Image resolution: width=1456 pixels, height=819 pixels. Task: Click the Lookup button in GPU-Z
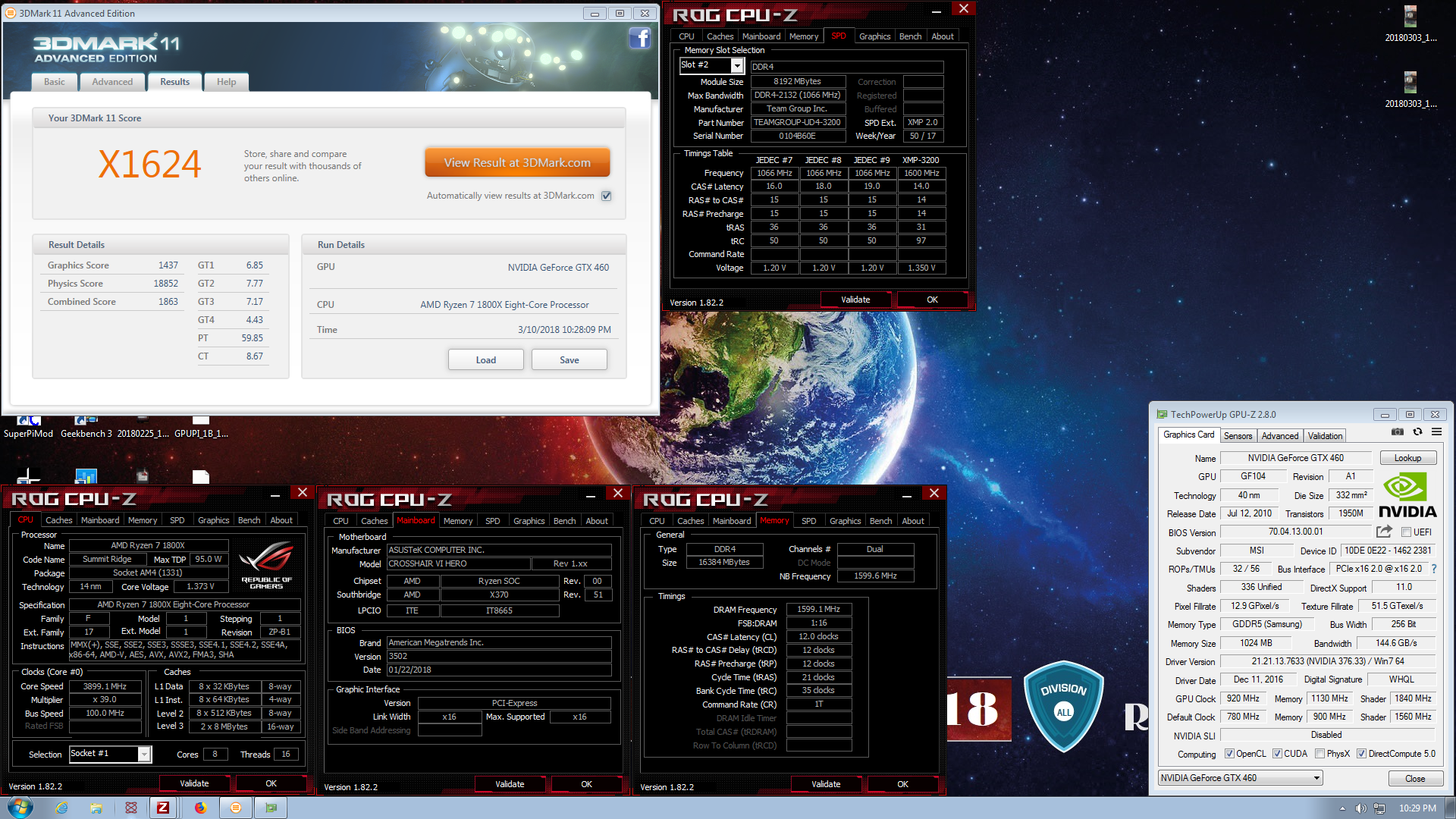(x=1407, y=458)
